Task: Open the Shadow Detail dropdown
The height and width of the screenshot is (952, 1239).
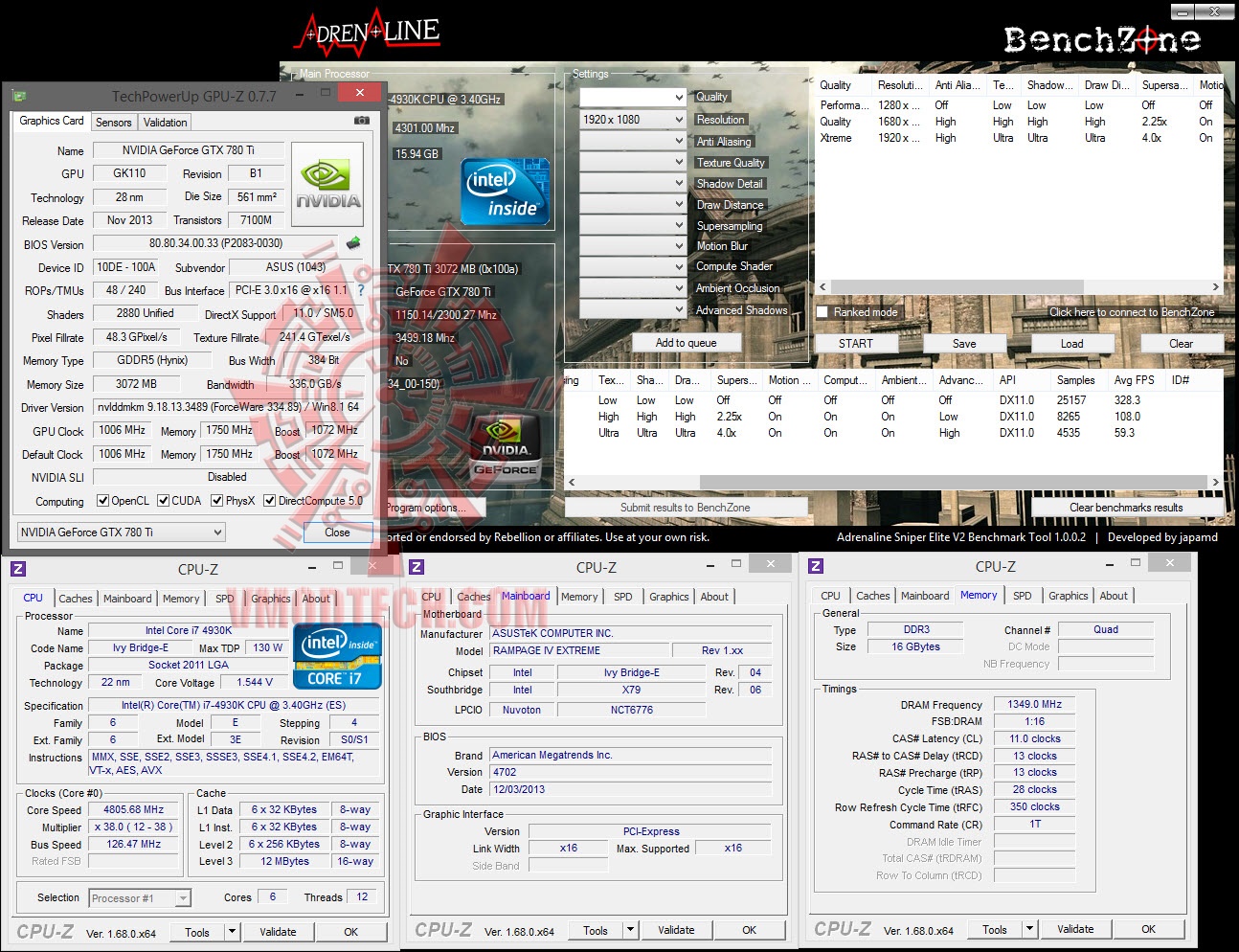Action: point(633,183)
